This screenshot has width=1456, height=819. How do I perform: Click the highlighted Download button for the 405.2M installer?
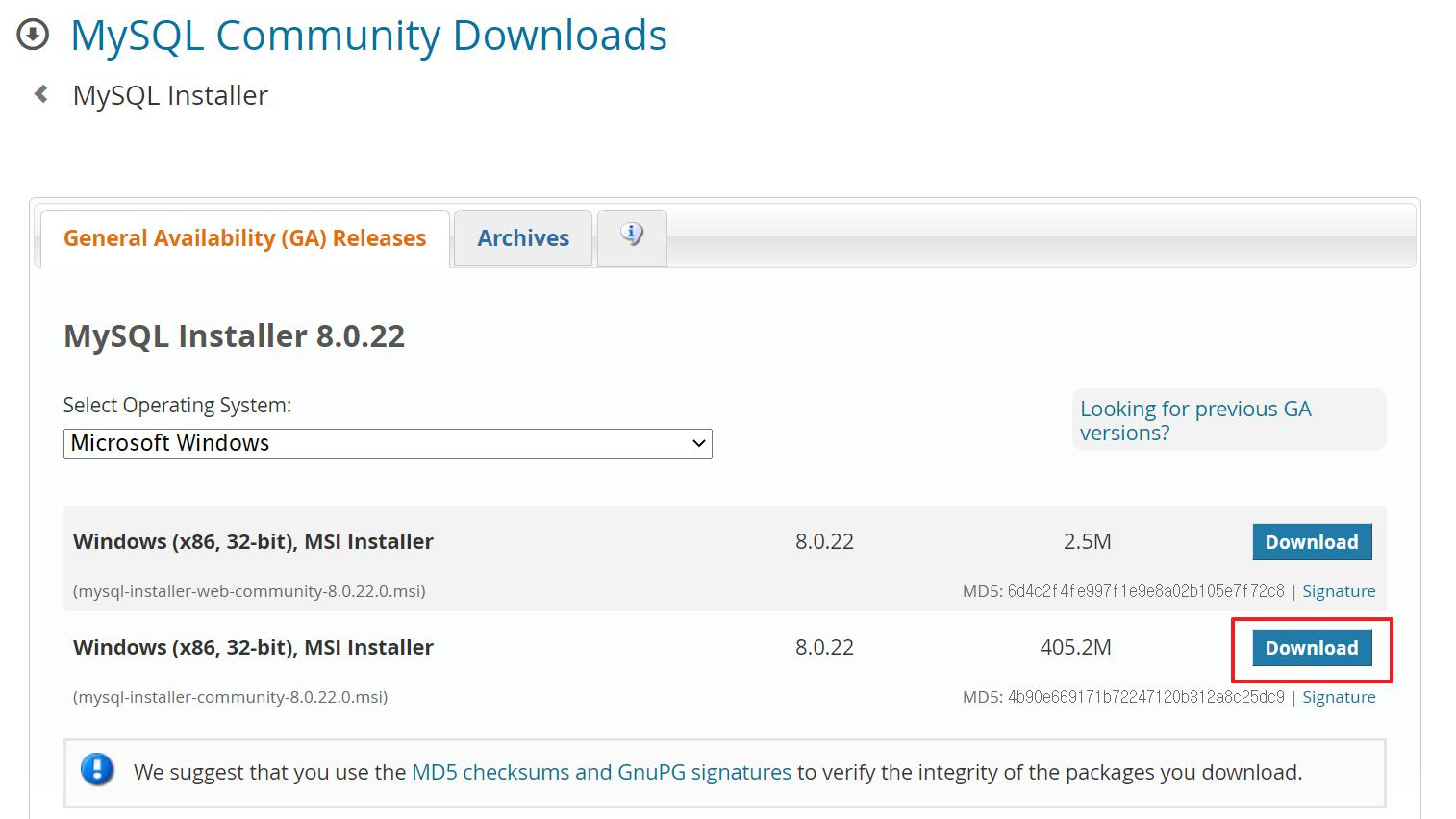coord(1312,647)
